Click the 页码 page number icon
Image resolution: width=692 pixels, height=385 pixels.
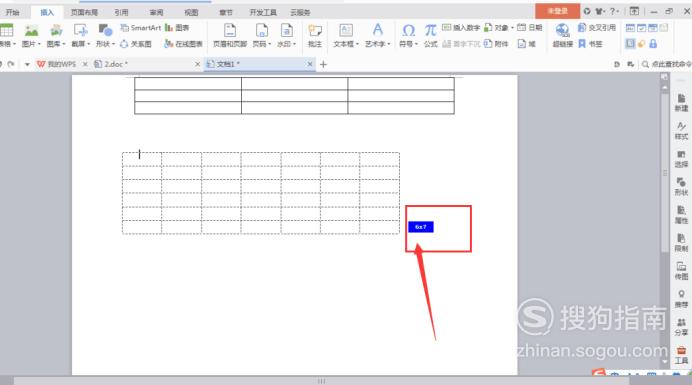(x=262, y=30)
